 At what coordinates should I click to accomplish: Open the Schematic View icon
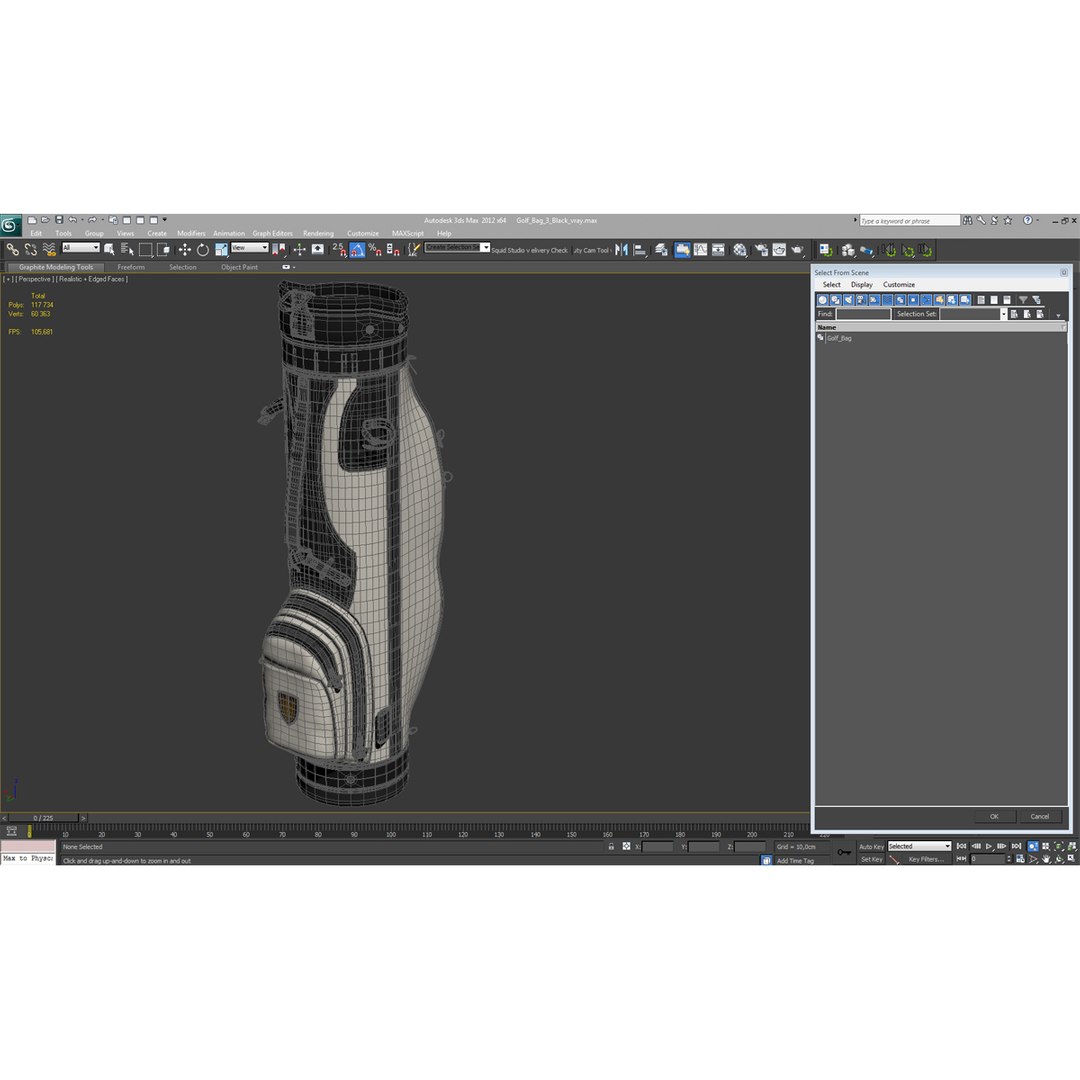(x=718, y=250)
